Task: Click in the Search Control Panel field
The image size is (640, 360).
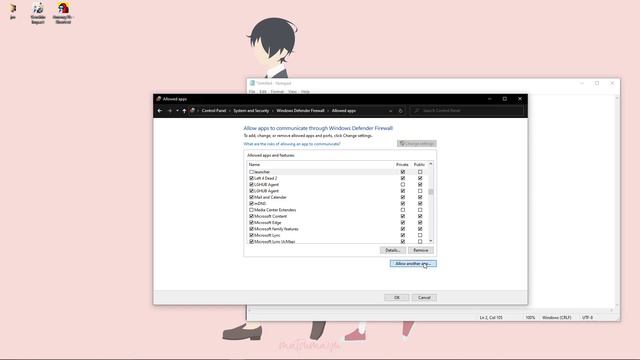Action: click(x=467, y=111)
